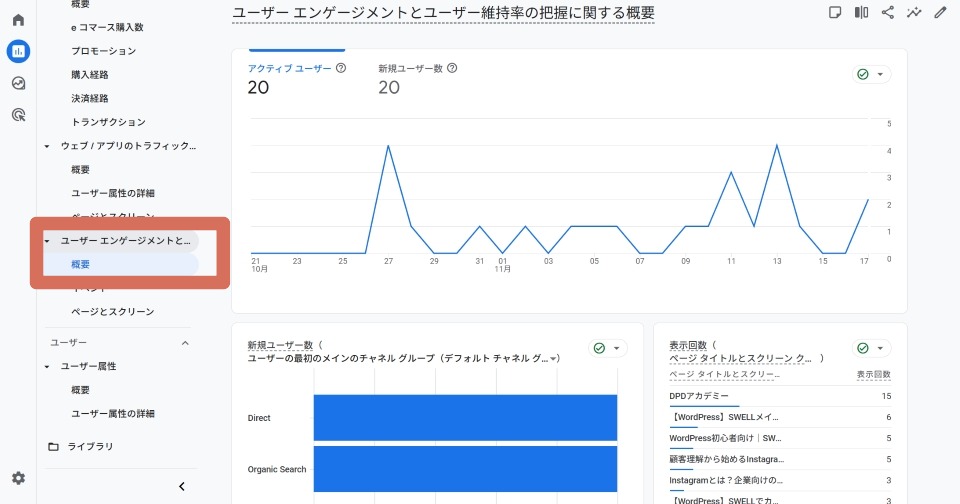960x504 pixels.
Task: Collapse the ユーザー section chevron
Action: [184, 343]
